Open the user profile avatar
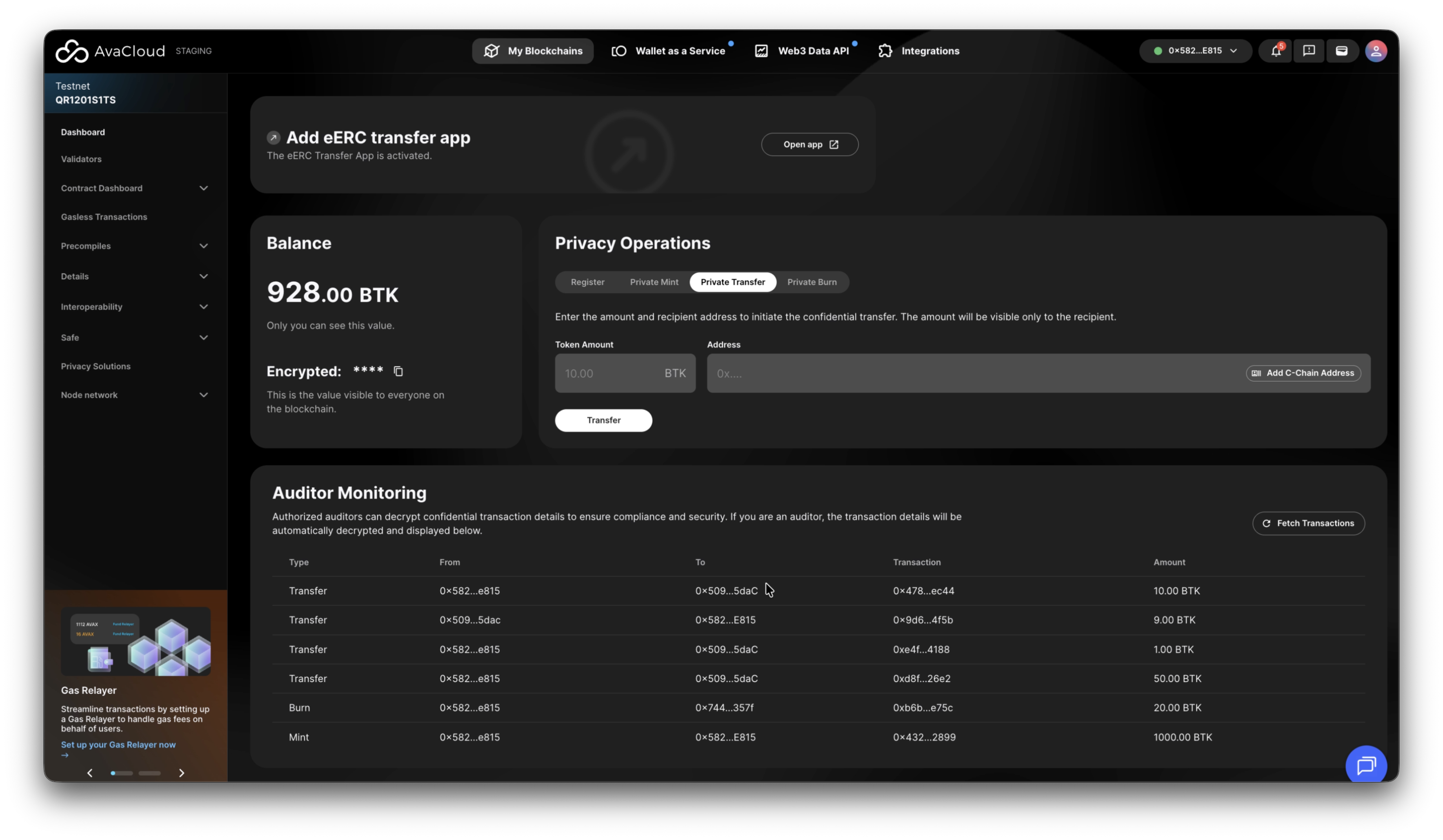 pos(1376,51)
